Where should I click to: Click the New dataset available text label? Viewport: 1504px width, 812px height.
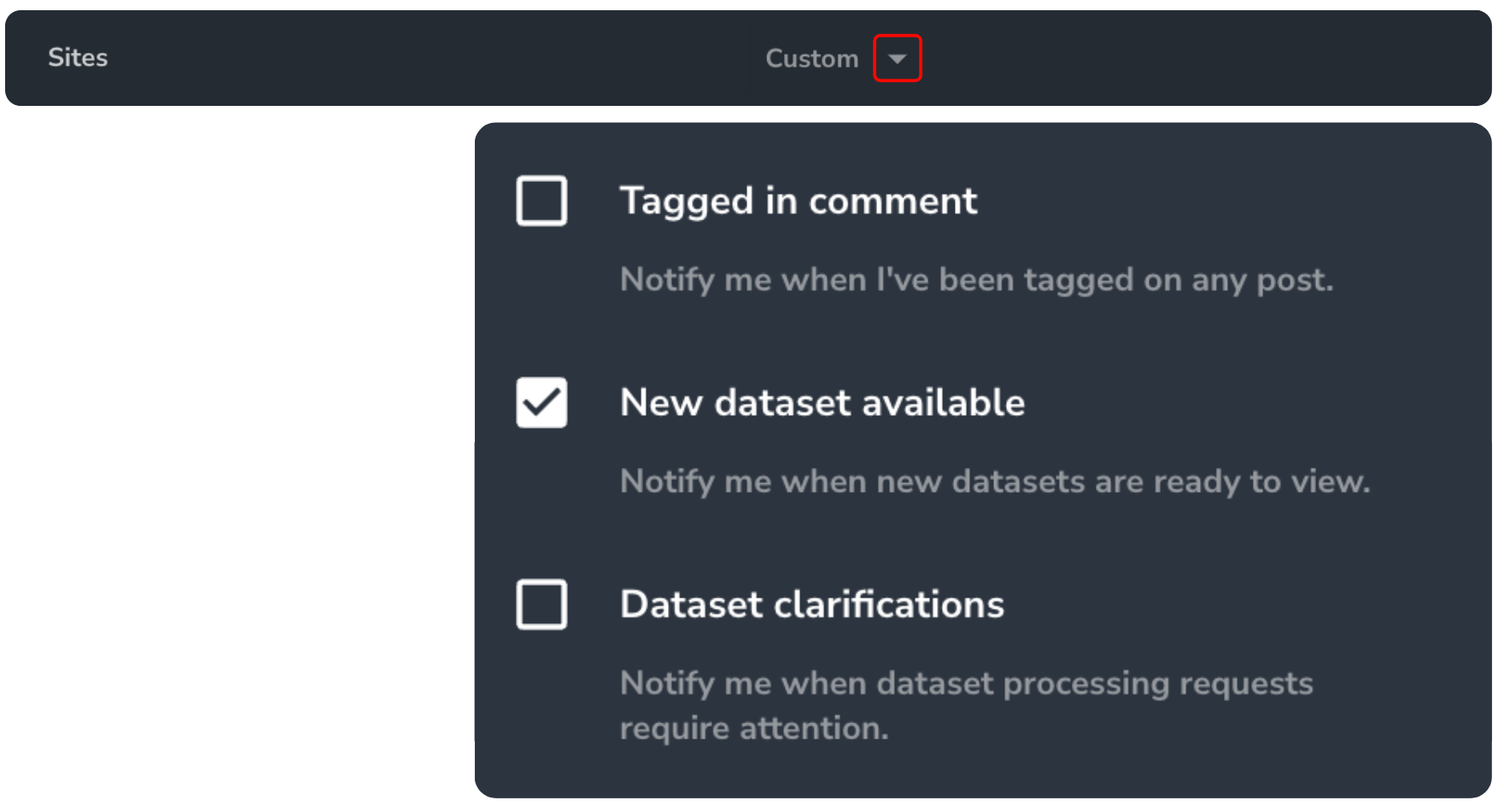click(822, 403)
